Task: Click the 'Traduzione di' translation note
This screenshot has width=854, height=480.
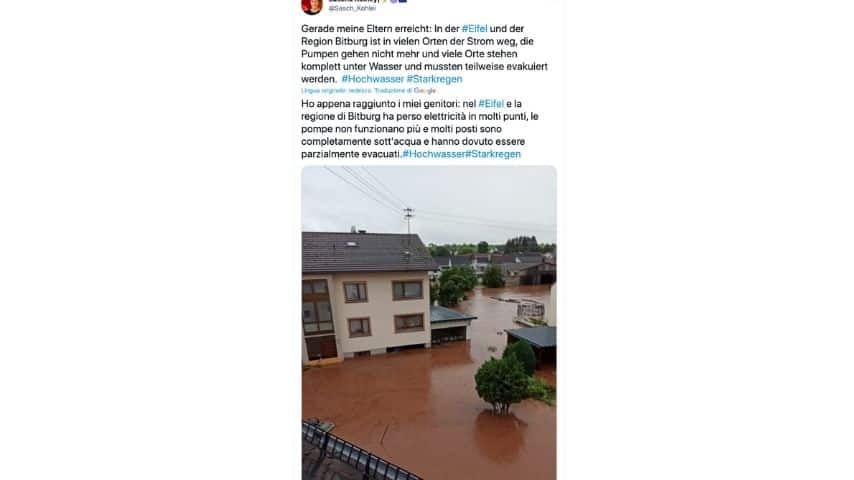Action: [x=393, y=91]
